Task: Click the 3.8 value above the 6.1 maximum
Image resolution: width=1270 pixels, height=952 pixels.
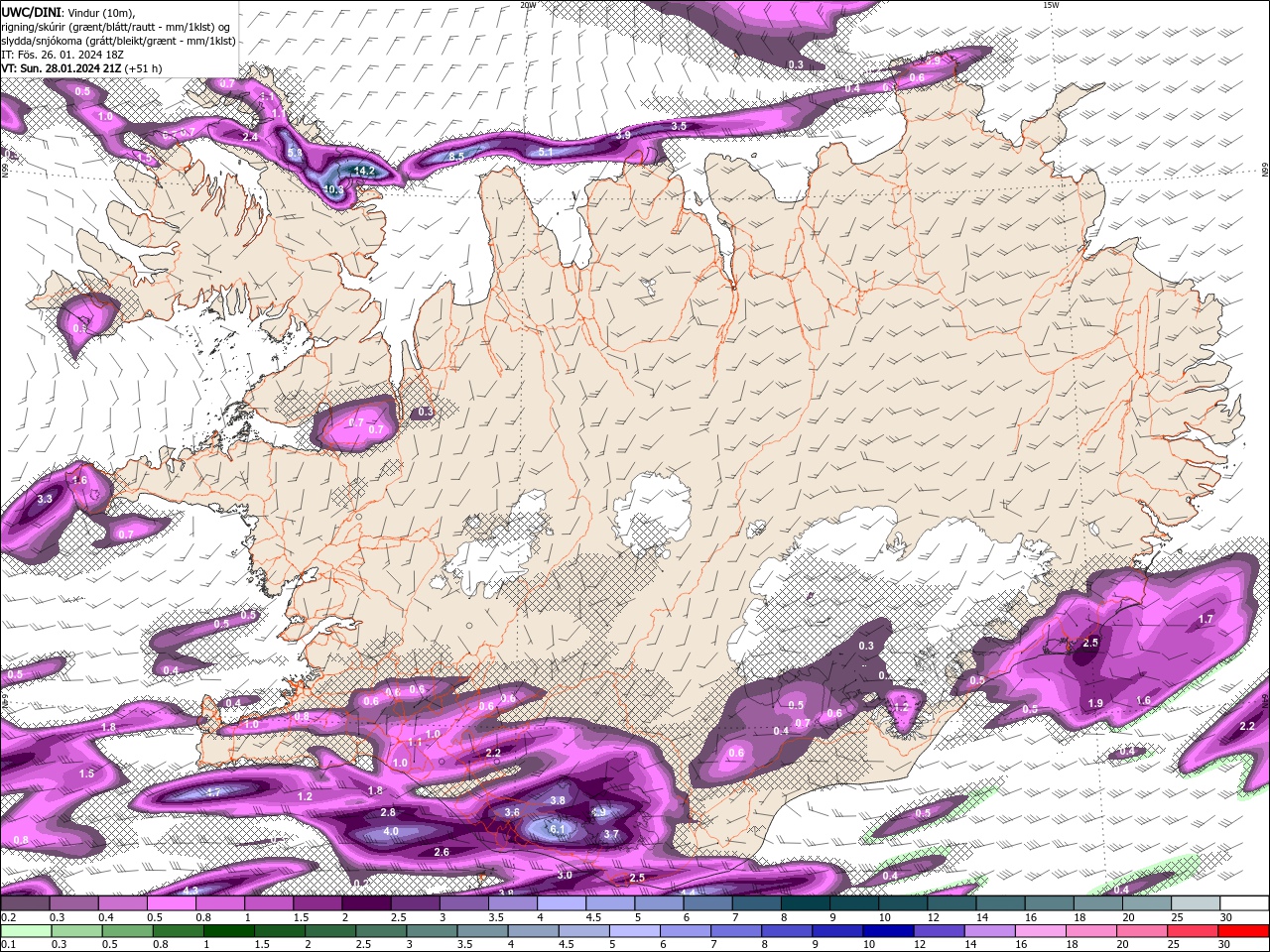Action: click(x=558, y=800)
